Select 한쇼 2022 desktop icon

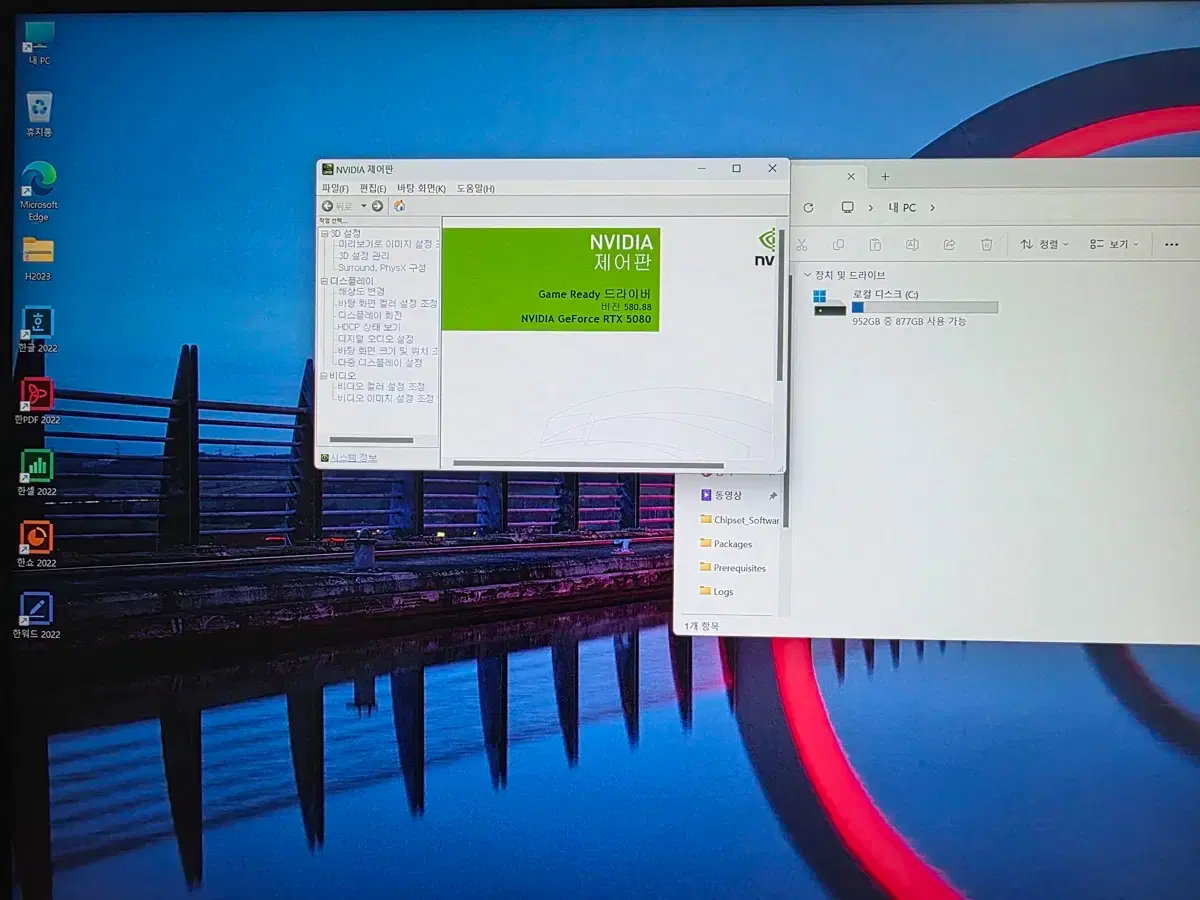coord(37,545)
